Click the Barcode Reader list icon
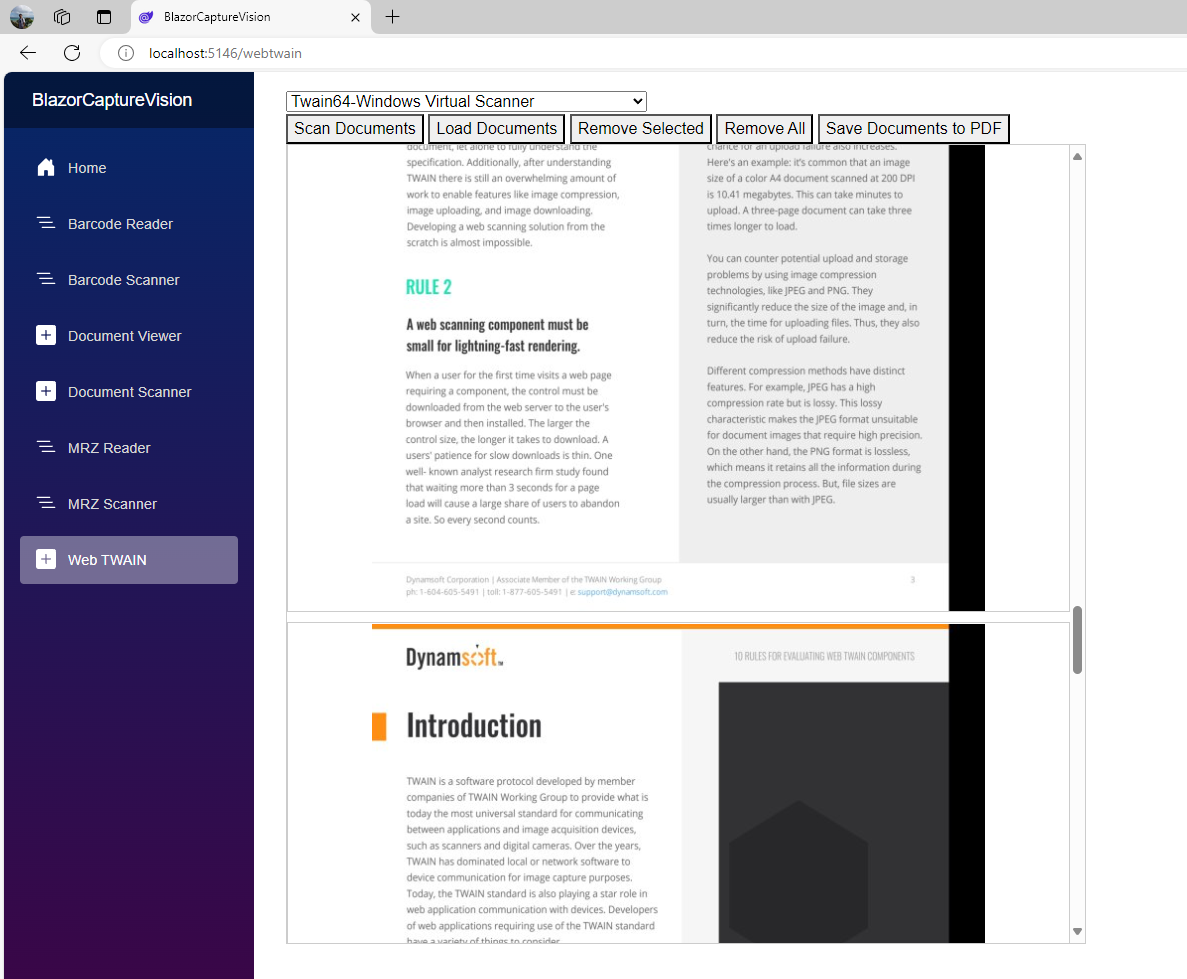Viewport: 1187px width, 979px height. pyautogui.click(x=45, y=224)
